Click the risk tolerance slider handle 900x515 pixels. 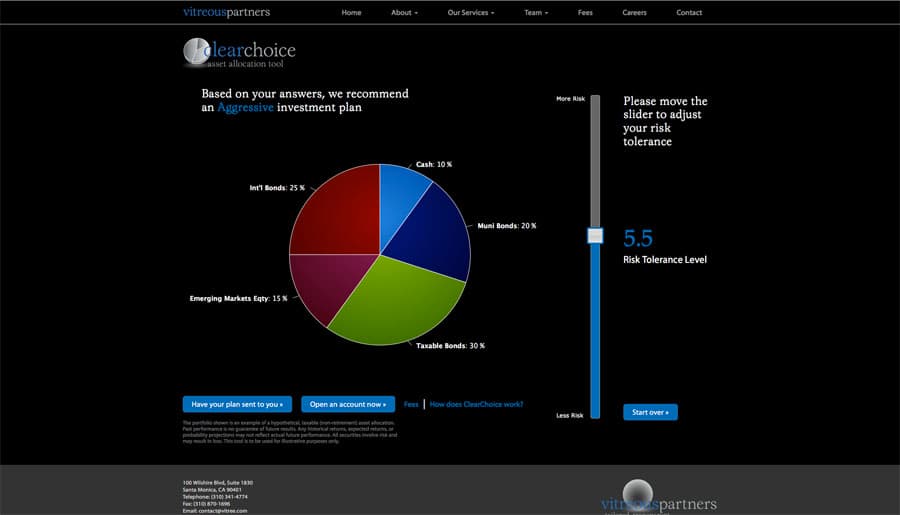pos(595,235)
